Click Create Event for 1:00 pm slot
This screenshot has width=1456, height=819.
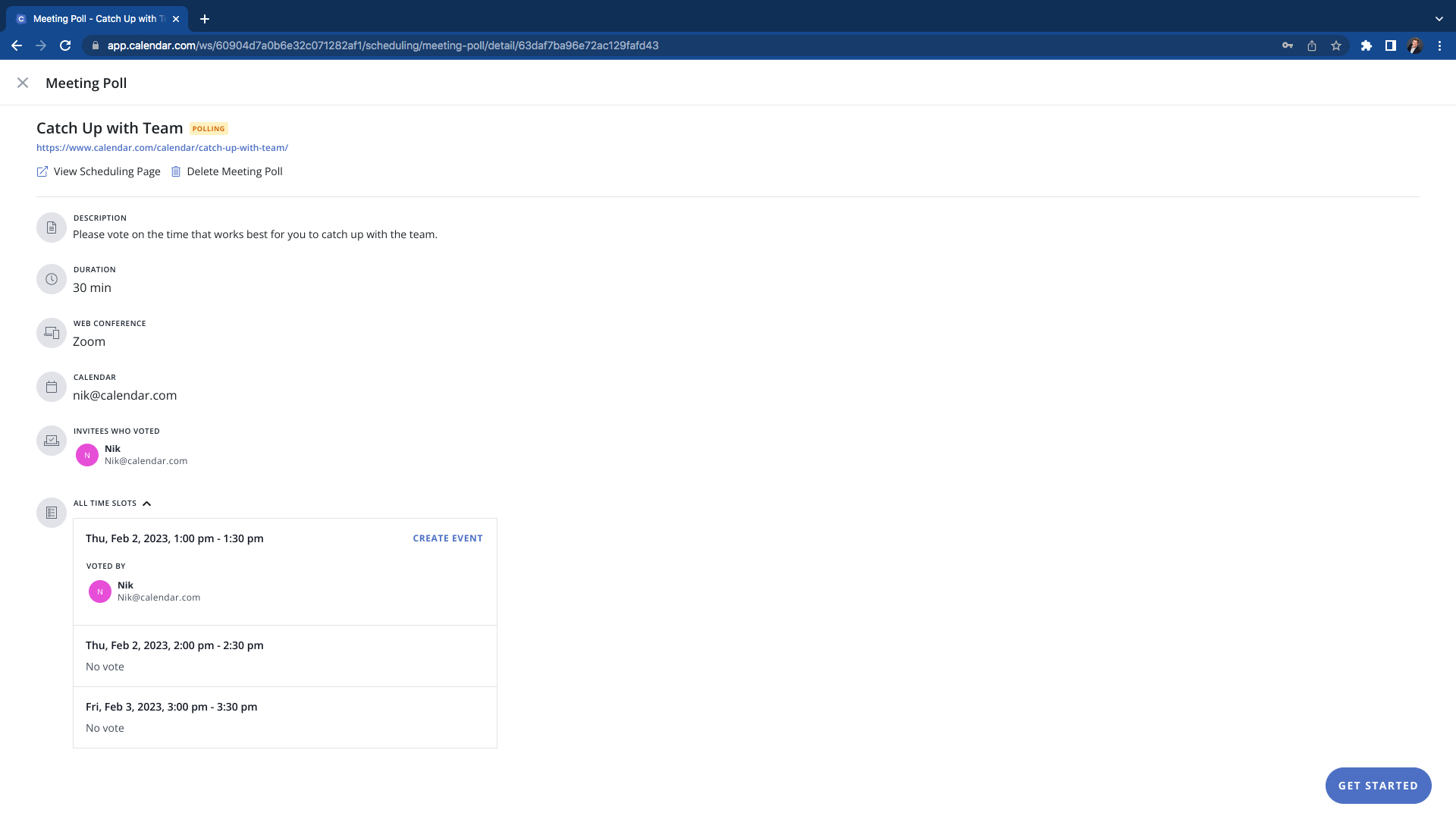pyautogui.click(x=447, y=538)
